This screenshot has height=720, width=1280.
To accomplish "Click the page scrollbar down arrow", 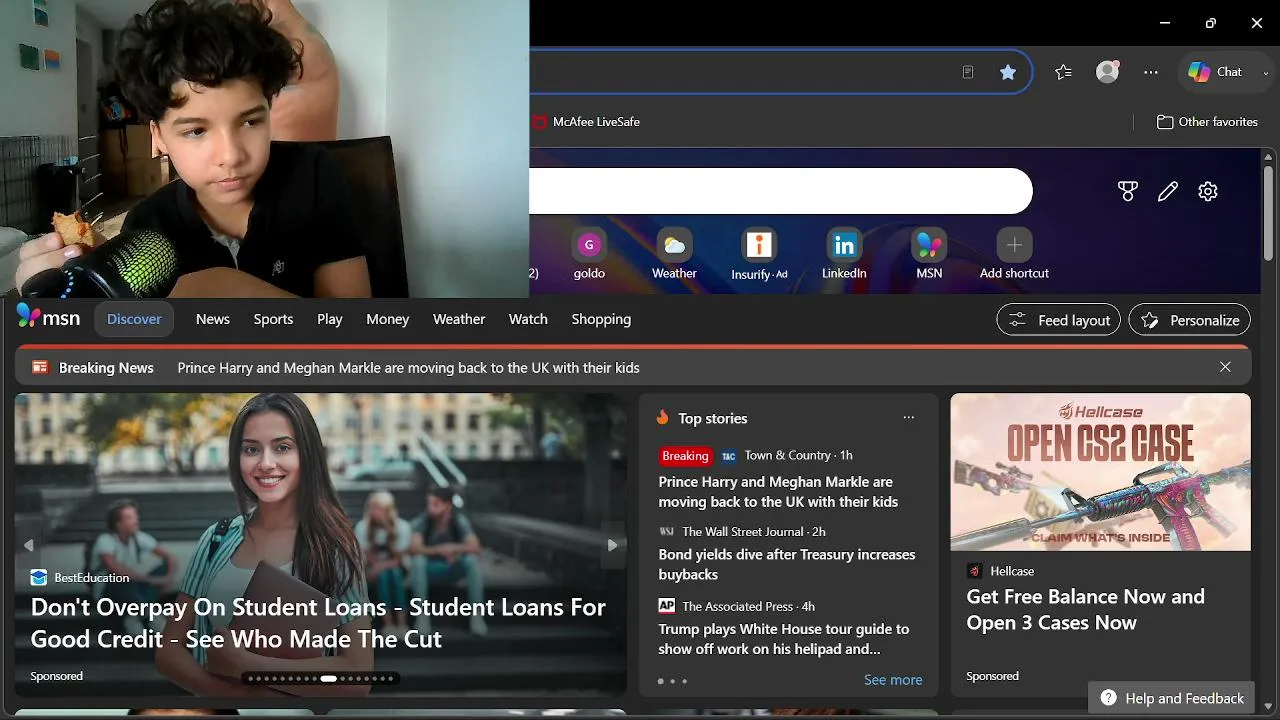I will (1269, 707).
